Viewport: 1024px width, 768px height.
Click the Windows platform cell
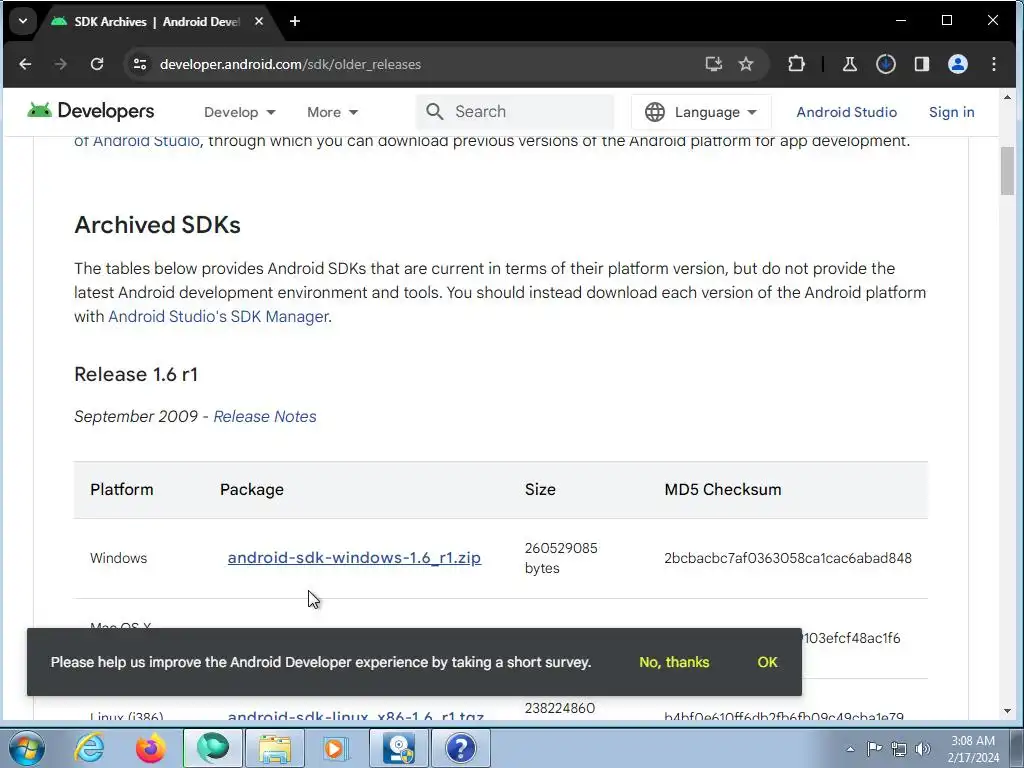coord(118,558)
